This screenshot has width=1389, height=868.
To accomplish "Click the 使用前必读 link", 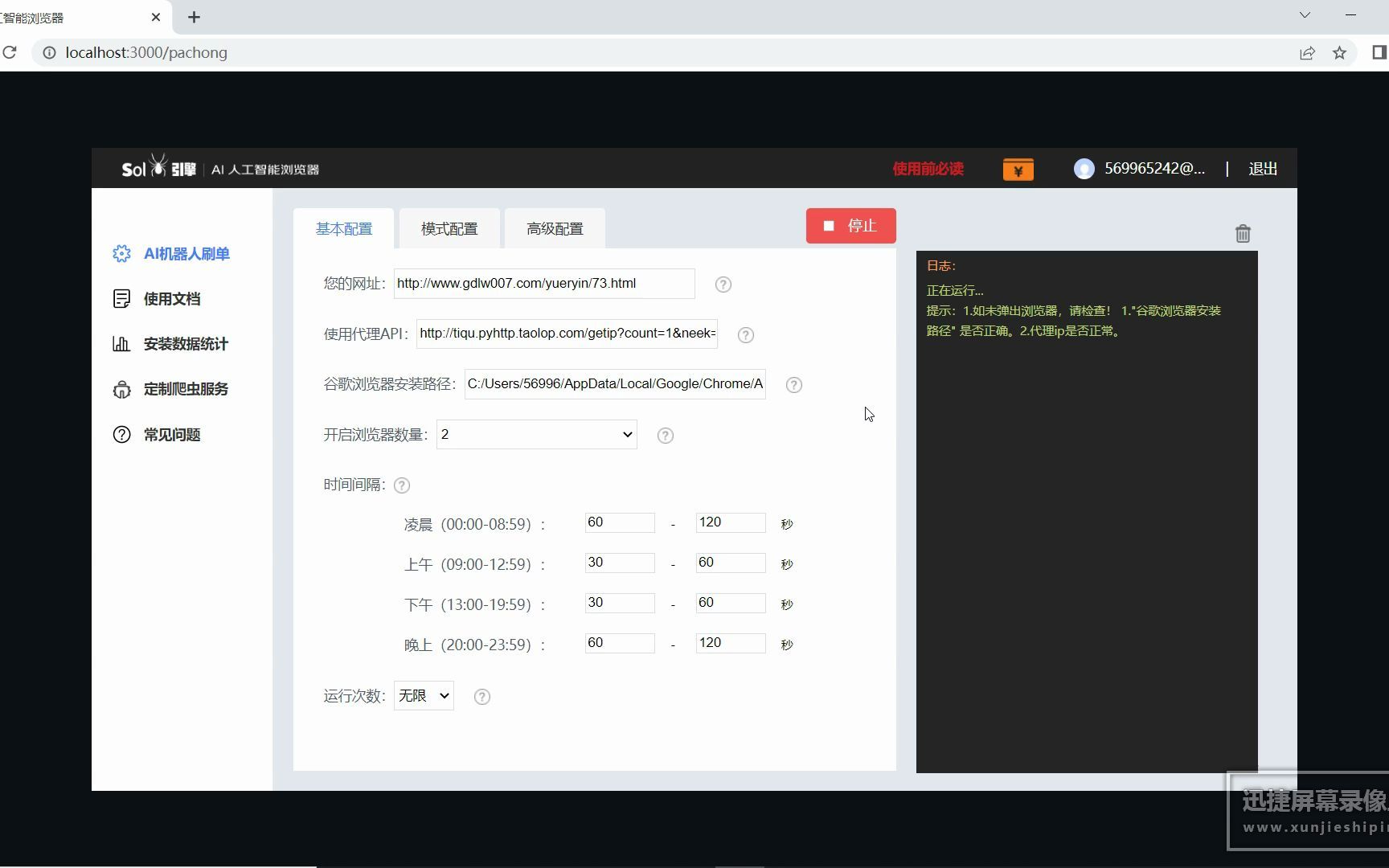I will [928, 169].
